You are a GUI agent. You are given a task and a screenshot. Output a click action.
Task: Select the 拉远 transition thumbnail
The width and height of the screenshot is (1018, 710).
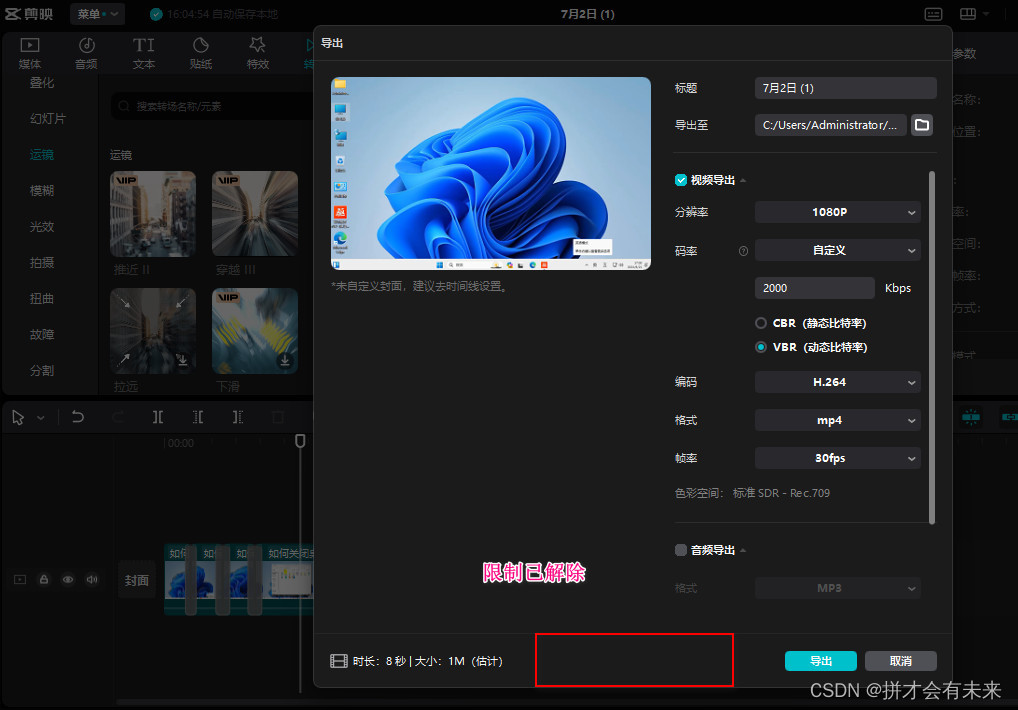point(153,331)
